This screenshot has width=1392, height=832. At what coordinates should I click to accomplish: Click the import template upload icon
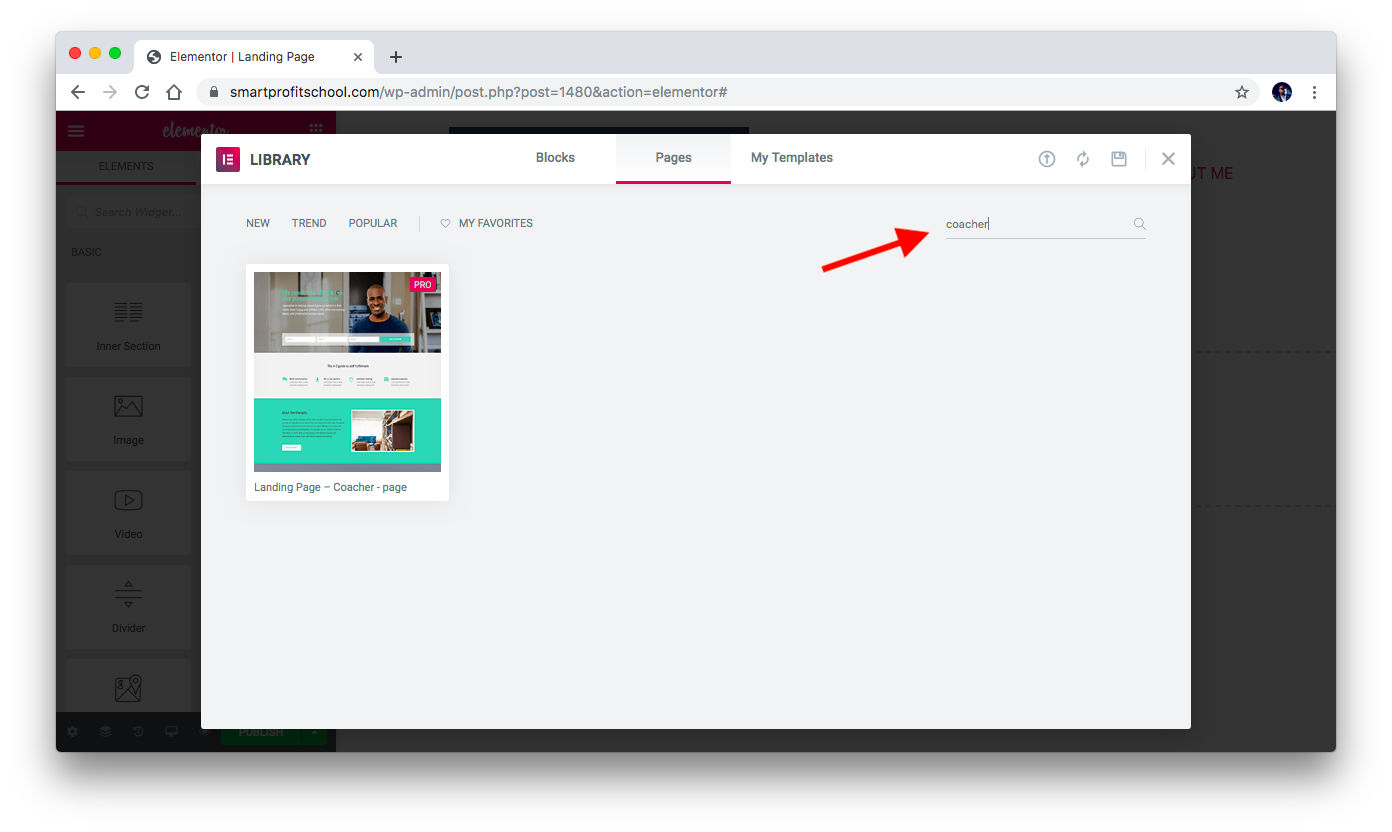pos(1047,159)
